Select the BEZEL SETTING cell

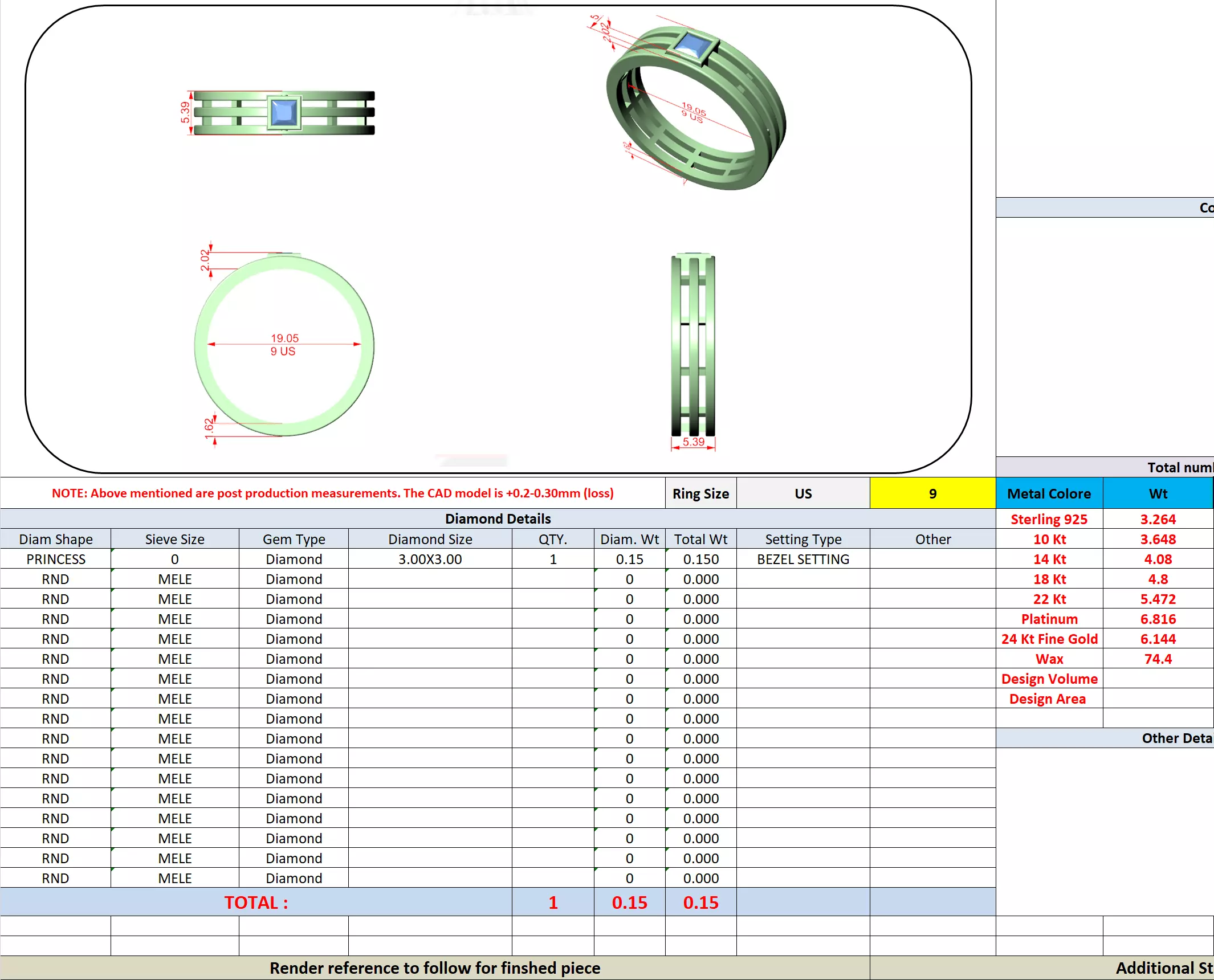[x=802, y=559]
